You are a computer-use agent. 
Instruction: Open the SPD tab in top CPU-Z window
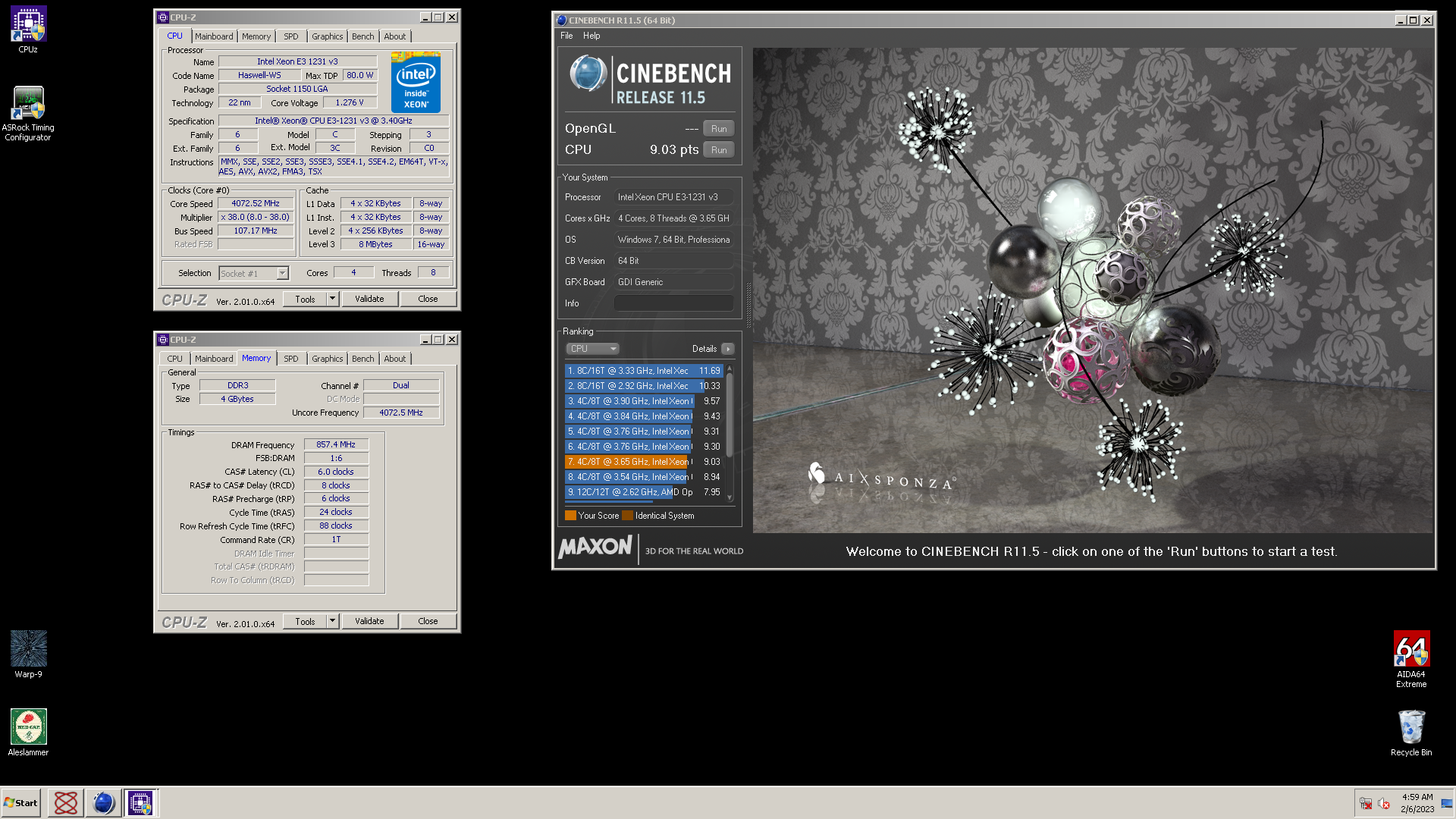pyautogui.click(x=291, y=36)
